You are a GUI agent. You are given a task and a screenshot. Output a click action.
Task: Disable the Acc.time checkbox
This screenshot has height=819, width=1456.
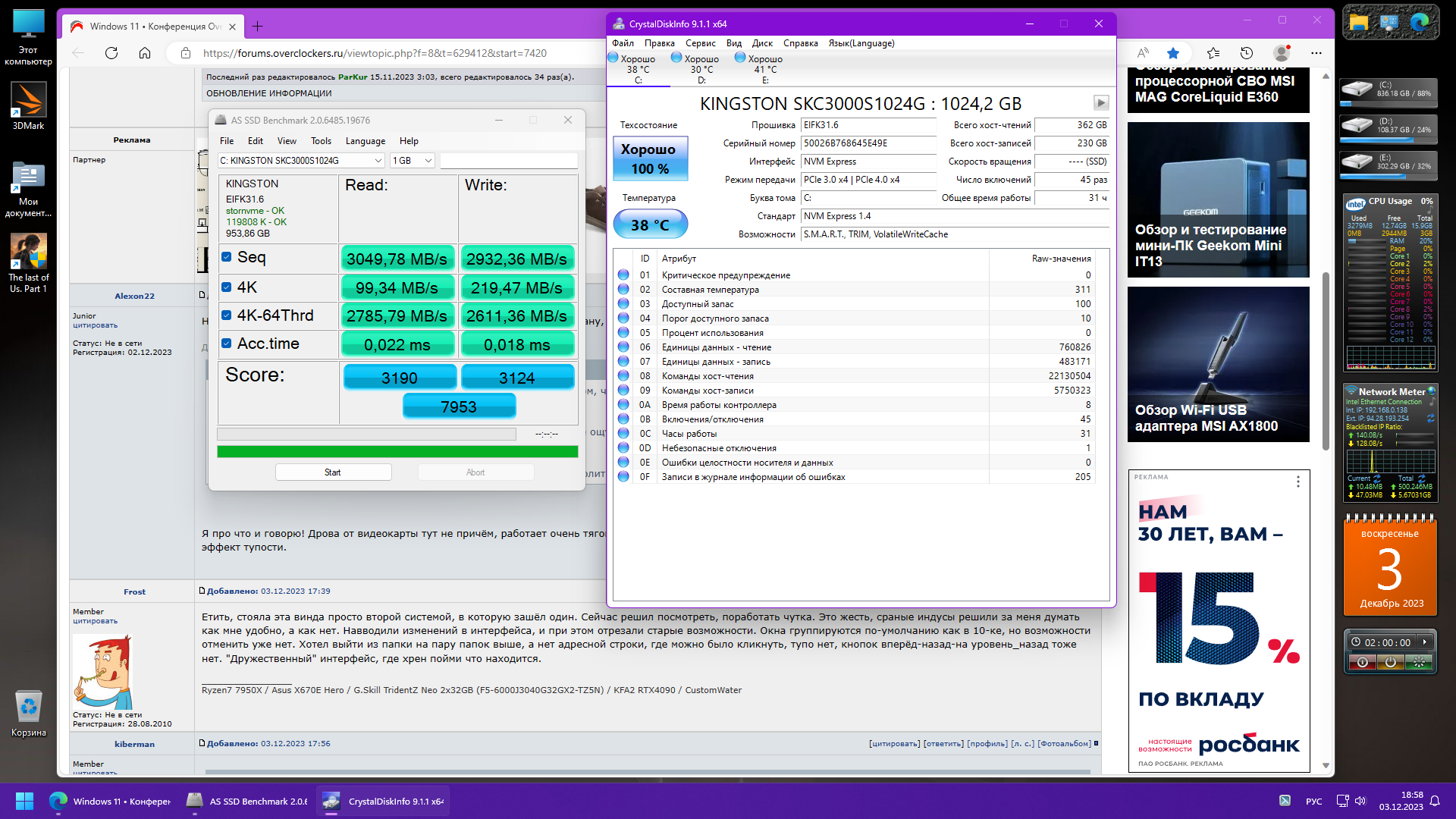(x=226, y=344)
